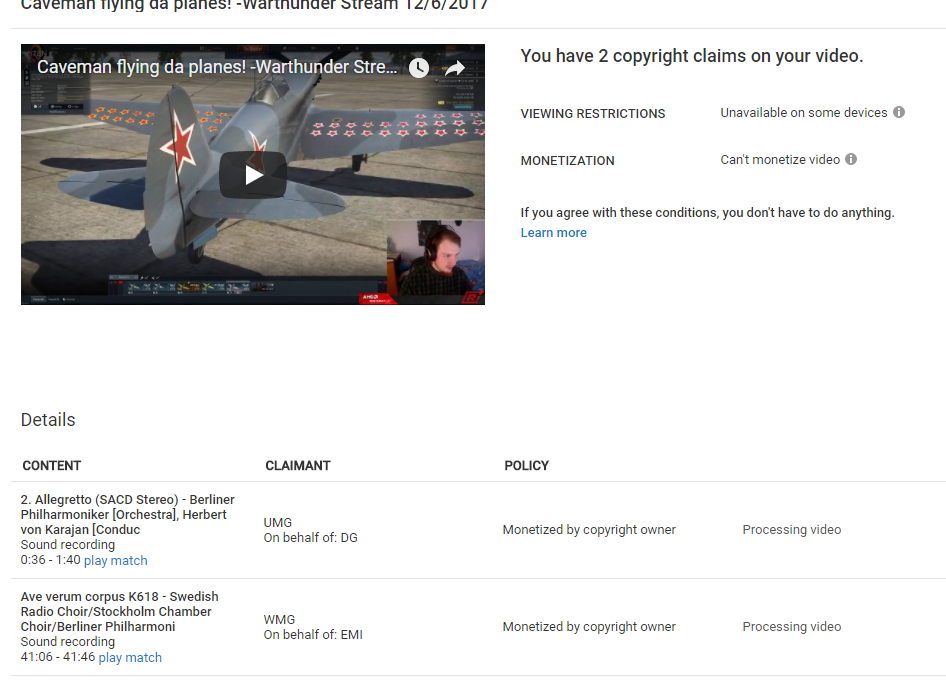The width and height of the screenshot is (946, 692).
Task: Select the CONTENT column header
Action: [52, 466]
